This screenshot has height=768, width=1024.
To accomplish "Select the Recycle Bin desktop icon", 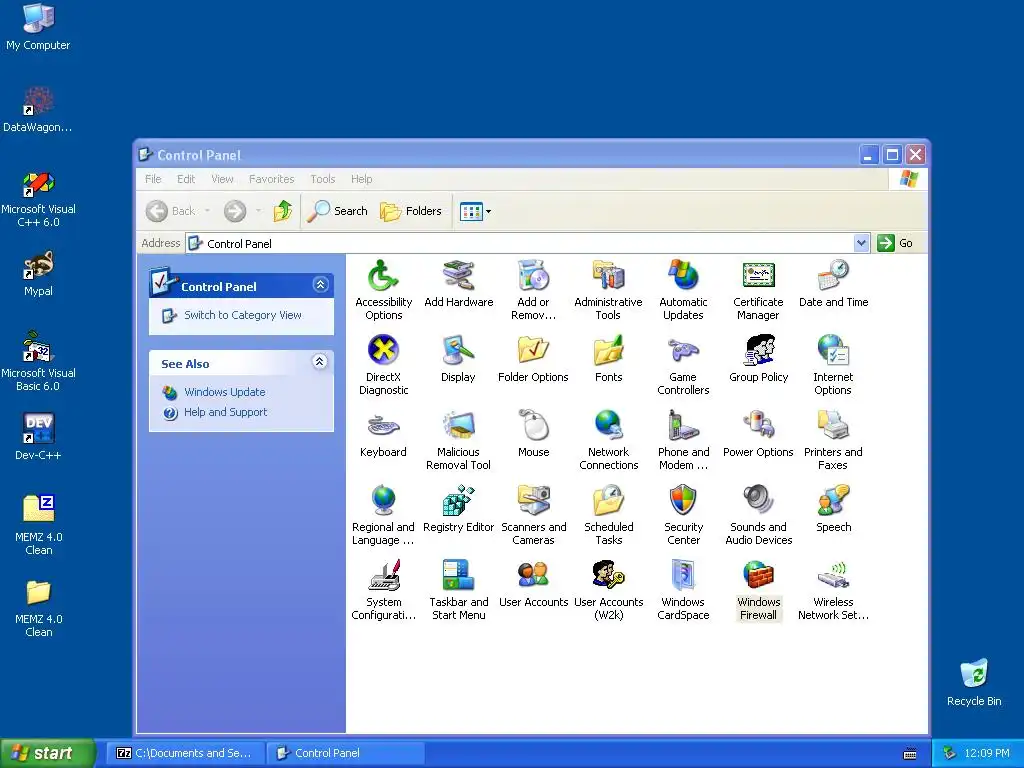I will pyautogui.click(x=974, y=683).
